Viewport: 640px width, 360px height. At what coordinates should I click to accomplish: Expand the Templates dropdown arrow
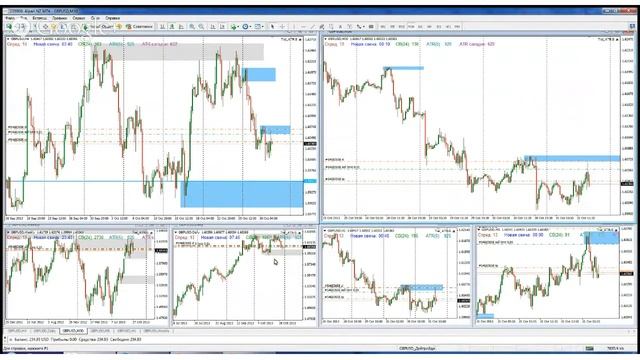[x=263, y=27]
